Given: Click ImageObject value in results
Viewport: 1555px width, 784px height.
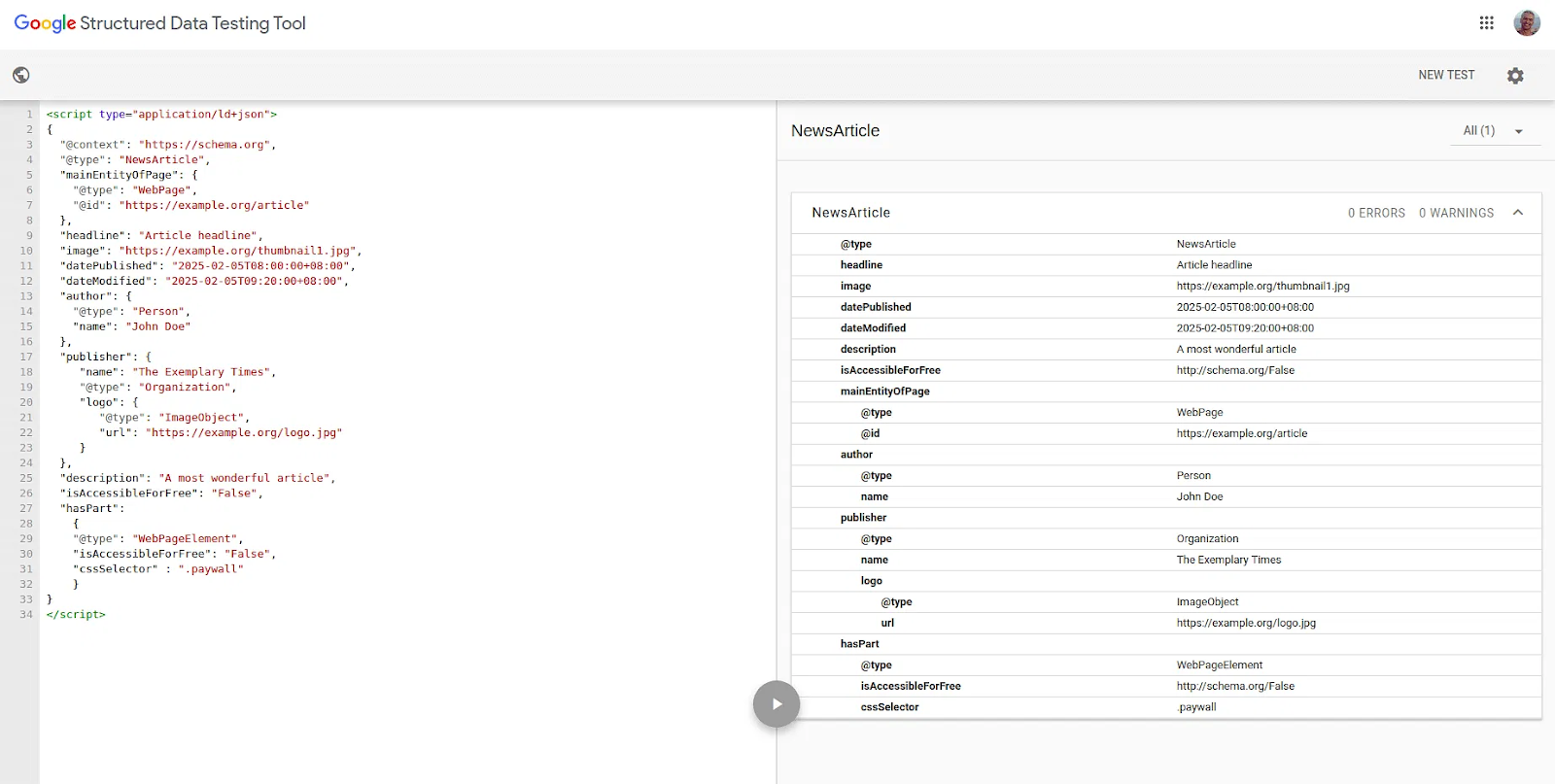Looking at the screenshot, I should click(1207, 602).
